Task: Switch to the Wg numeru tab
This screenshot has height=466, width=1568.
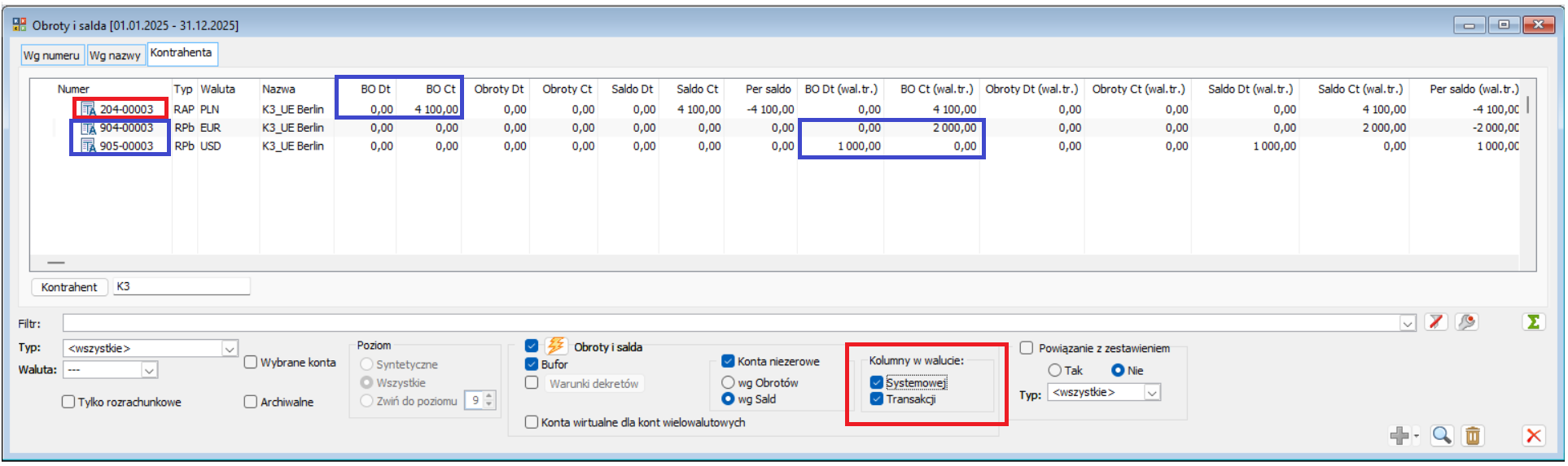Action: pos(51,55)
